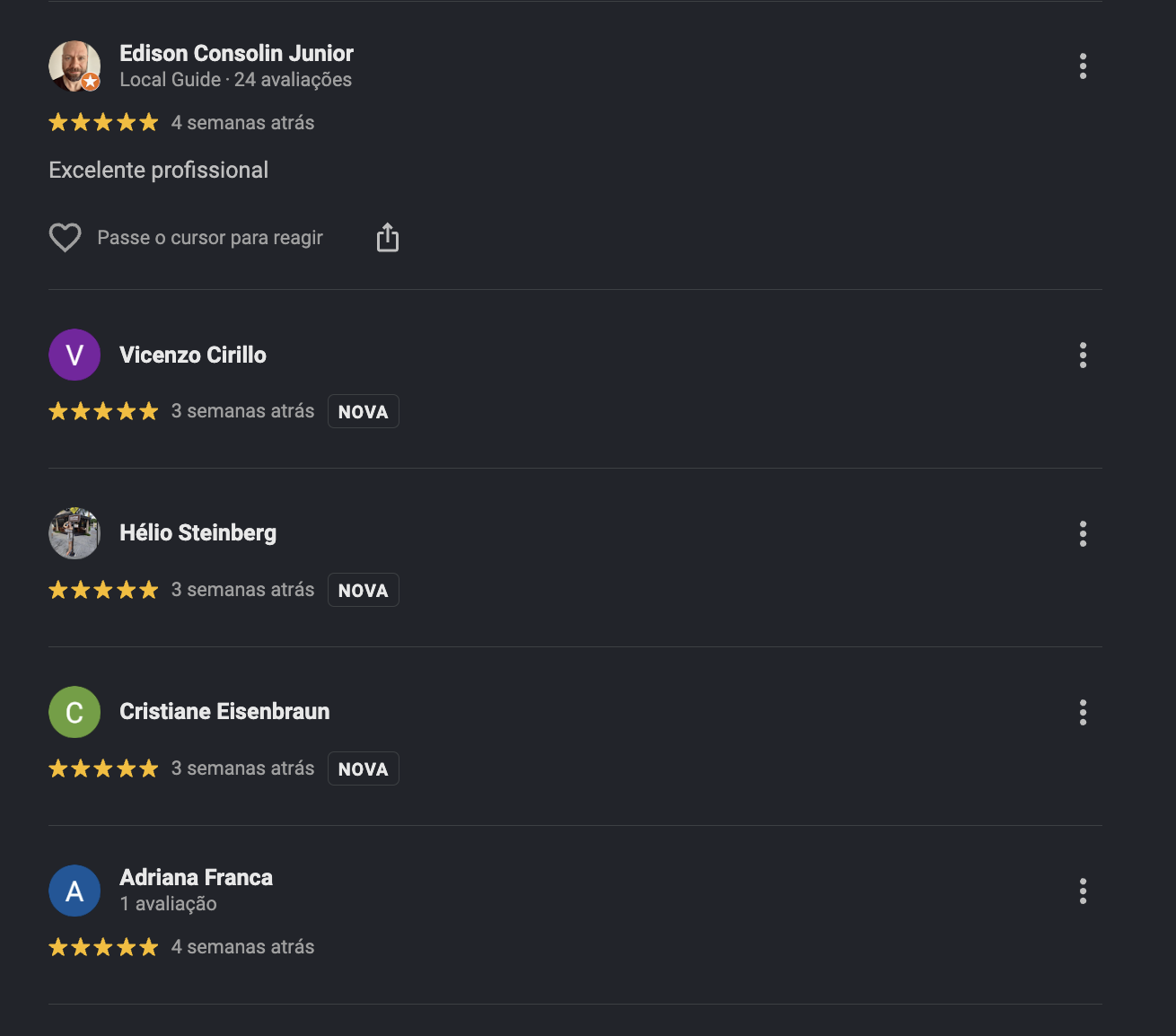Screen dimensions: 1176x1036
Task: Open three-dot menu on Hélio Steinberg's review
Action: [x=1083, y=533]
